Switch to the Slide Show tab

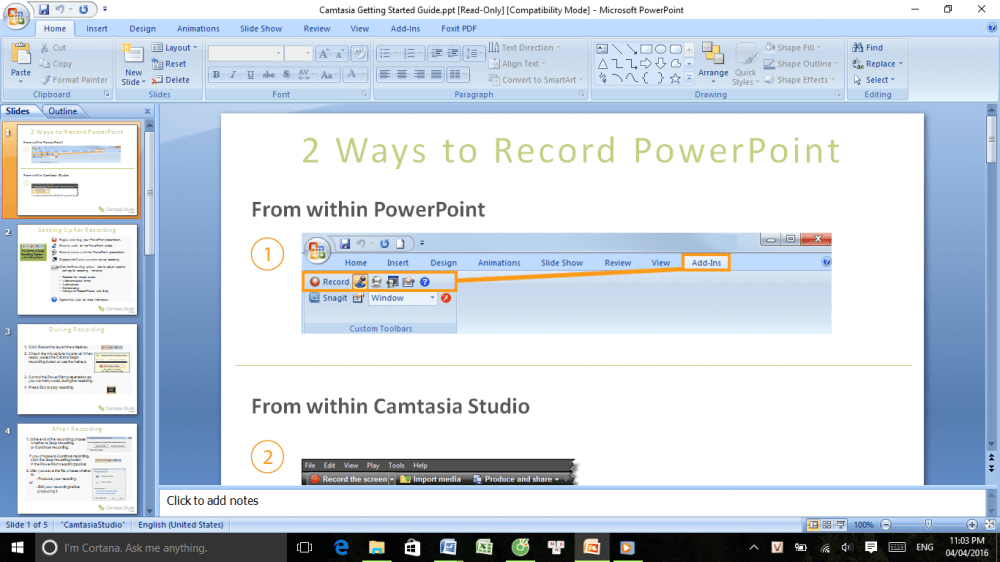pos(261,29)
